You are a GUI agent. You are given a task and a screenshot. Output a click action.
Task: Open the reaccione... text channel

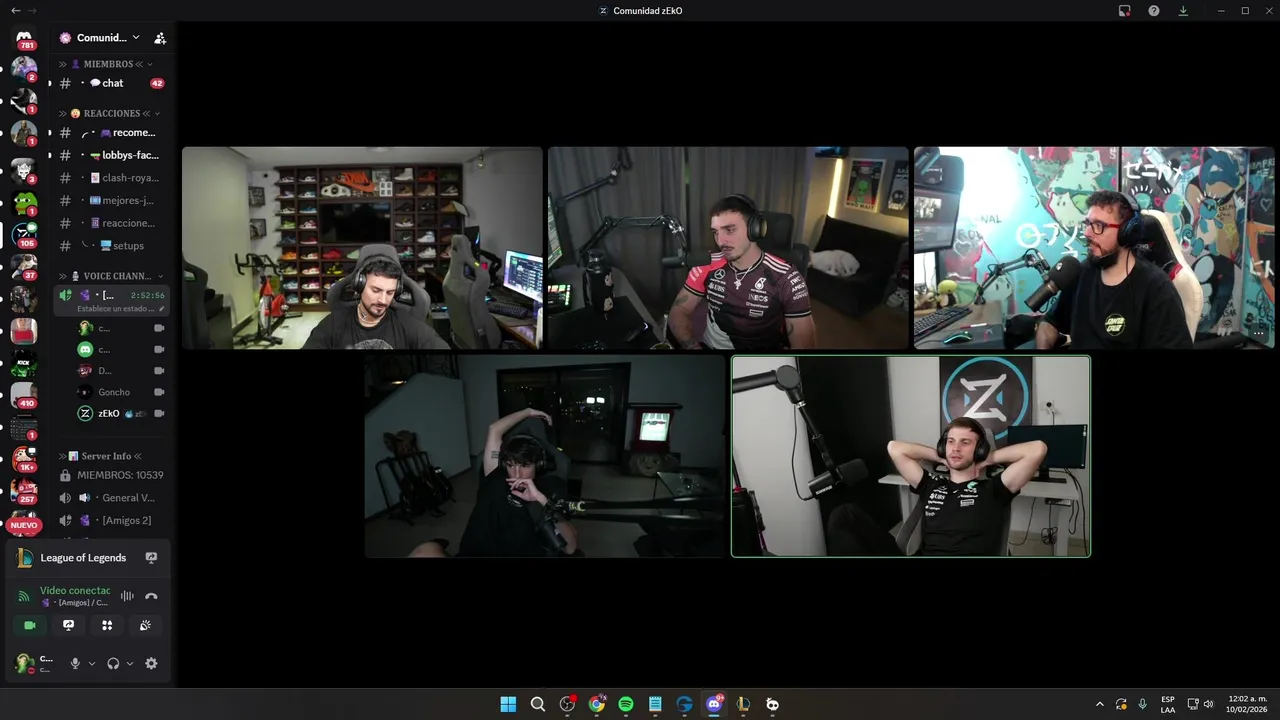pos(111,223)
